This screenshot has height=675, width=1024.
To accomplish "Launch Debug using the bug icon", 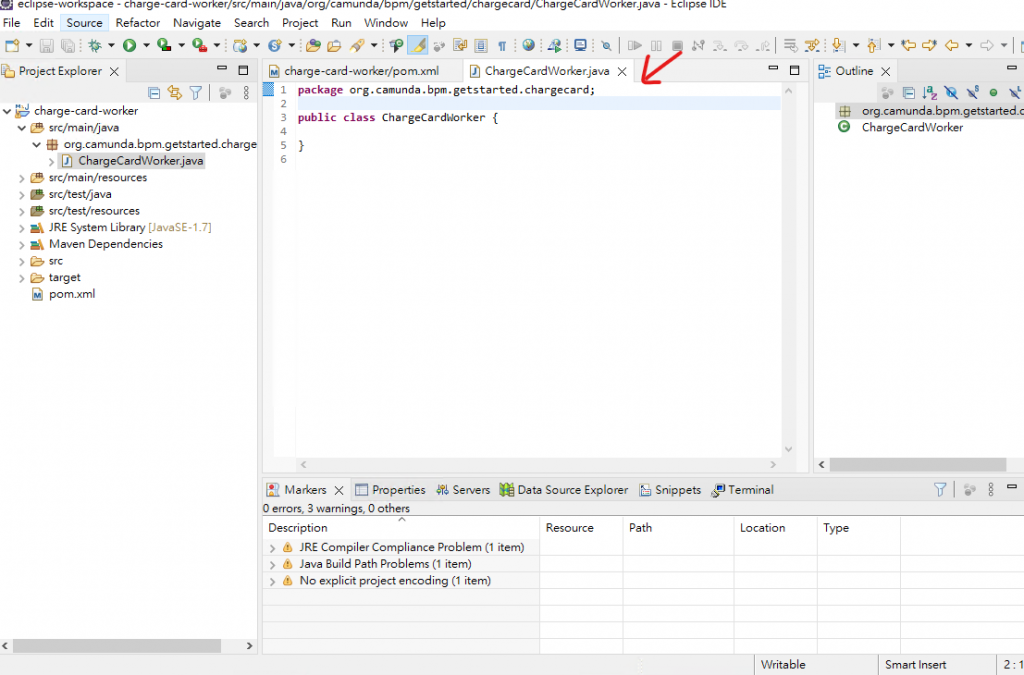I will pos(95,46).
